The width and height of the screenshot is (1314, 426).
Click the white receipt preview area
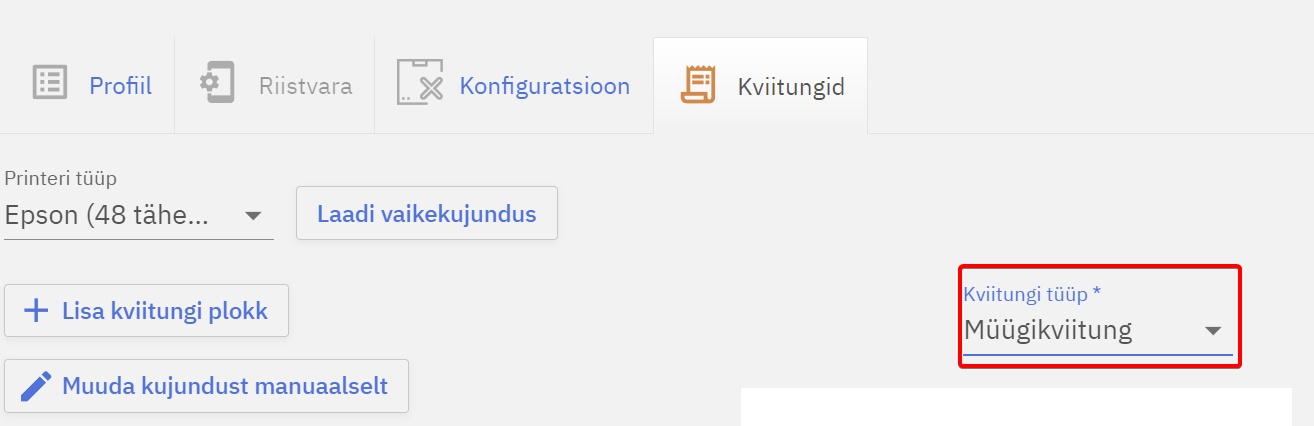point(1015,408)
